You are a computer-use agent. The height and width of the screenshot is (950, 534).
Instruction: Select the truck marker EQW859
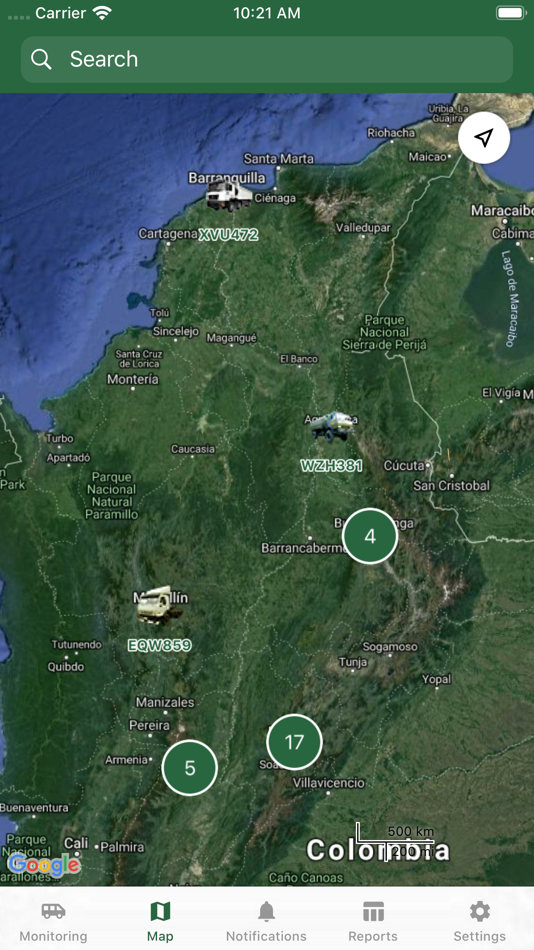point(159,605)
